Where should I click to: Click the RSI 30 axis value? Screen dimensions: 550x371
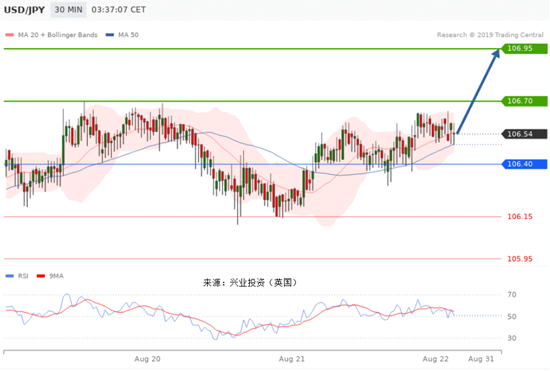point(512,338)
